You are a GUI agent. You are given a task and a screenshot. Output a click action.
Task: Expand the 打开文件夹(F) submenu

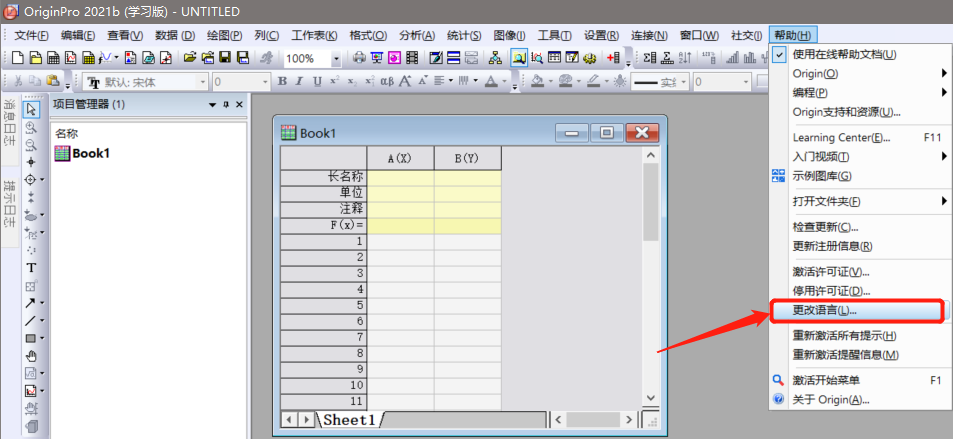(x=860, y=201)
